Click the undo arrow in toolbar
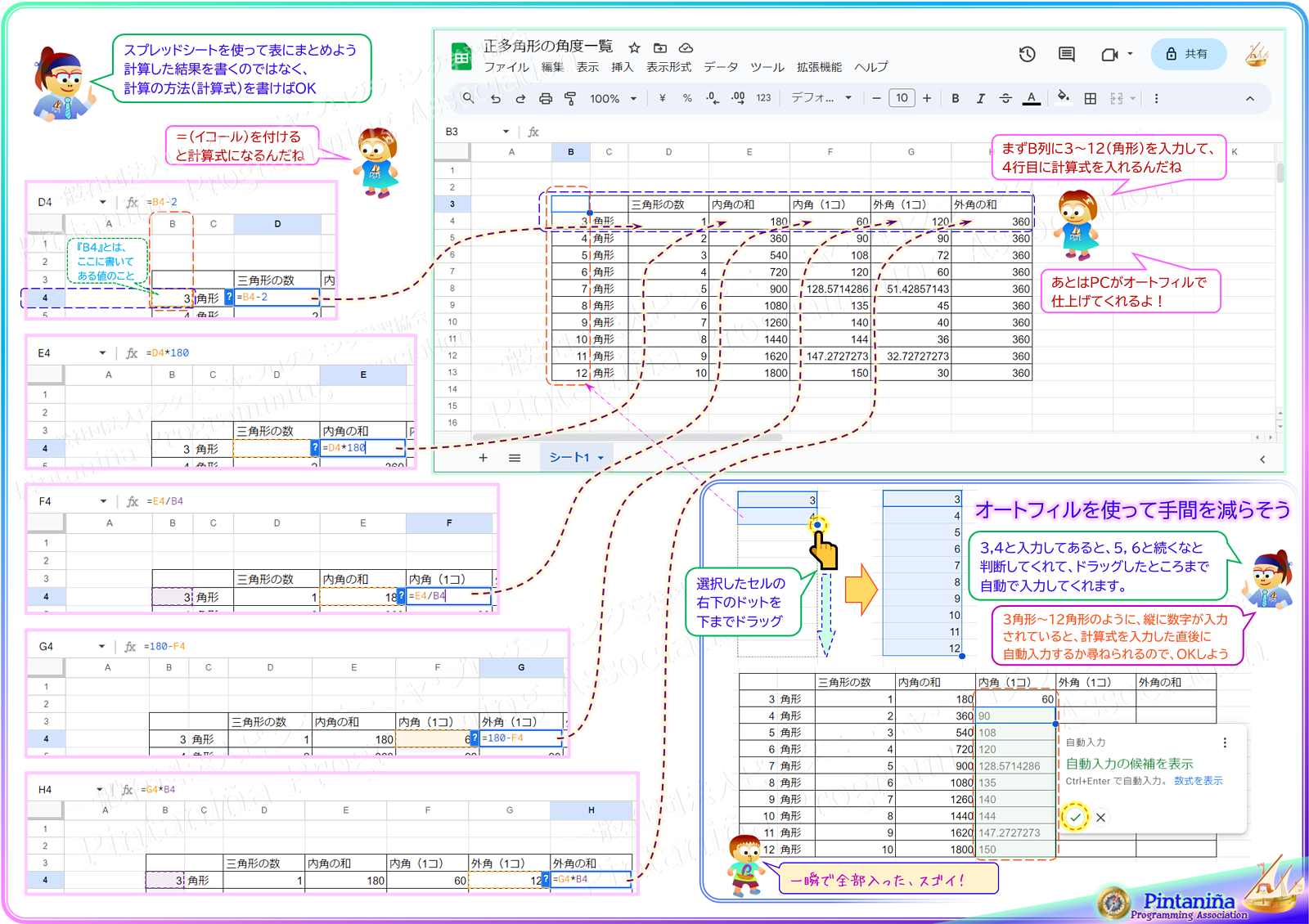The width and height of the screenshot is (1309, 924). [x=496, y=99]
